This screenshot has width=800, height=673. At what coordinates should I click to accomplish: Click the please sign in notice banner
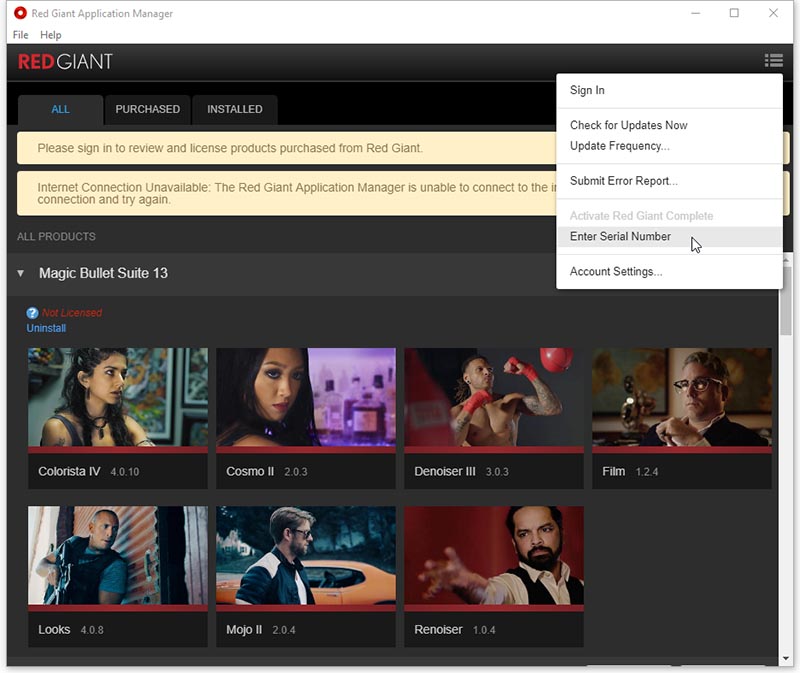tap(286, 148)
